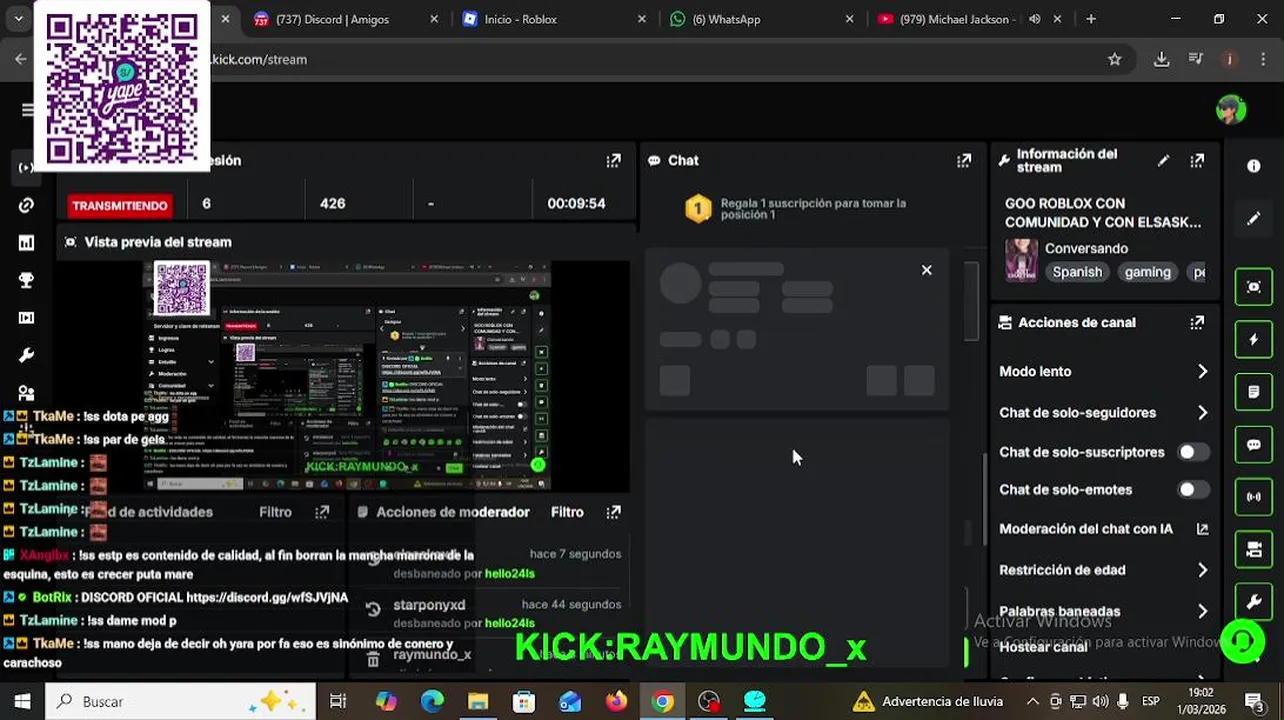Edit stream information with pencil icon
Image resolution: width=1284 pixels, height=720 pixels.
[x=1163, y=160]
